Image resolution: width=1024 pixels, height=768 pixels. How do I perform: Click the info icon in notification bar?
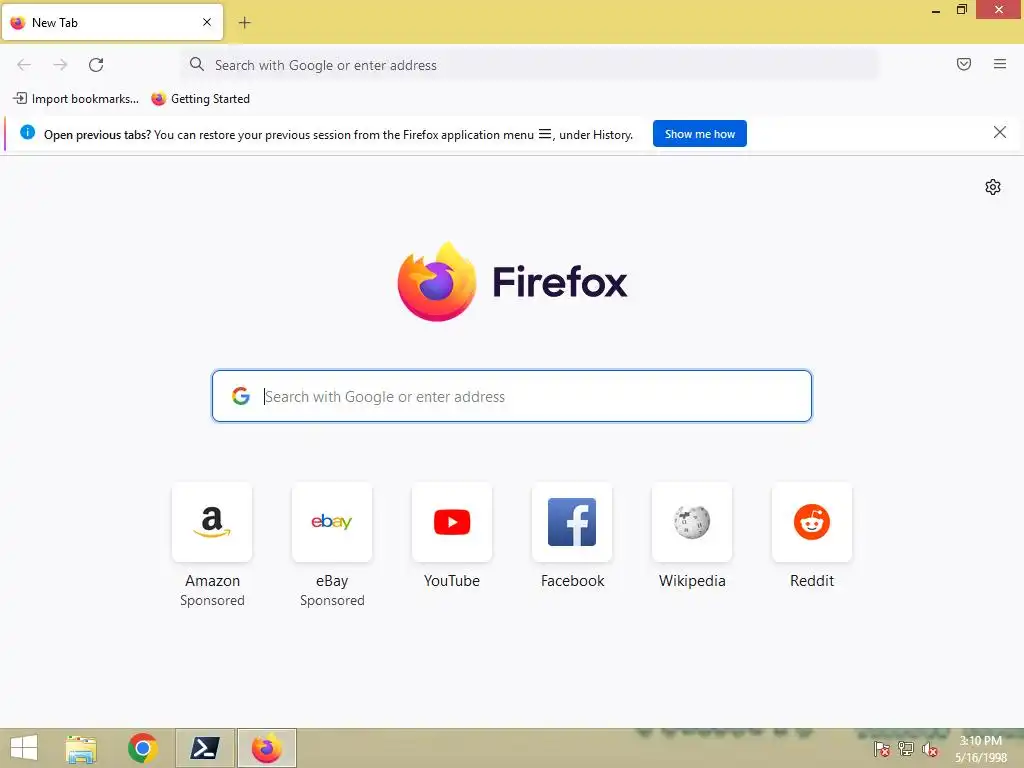coord(27,132)
